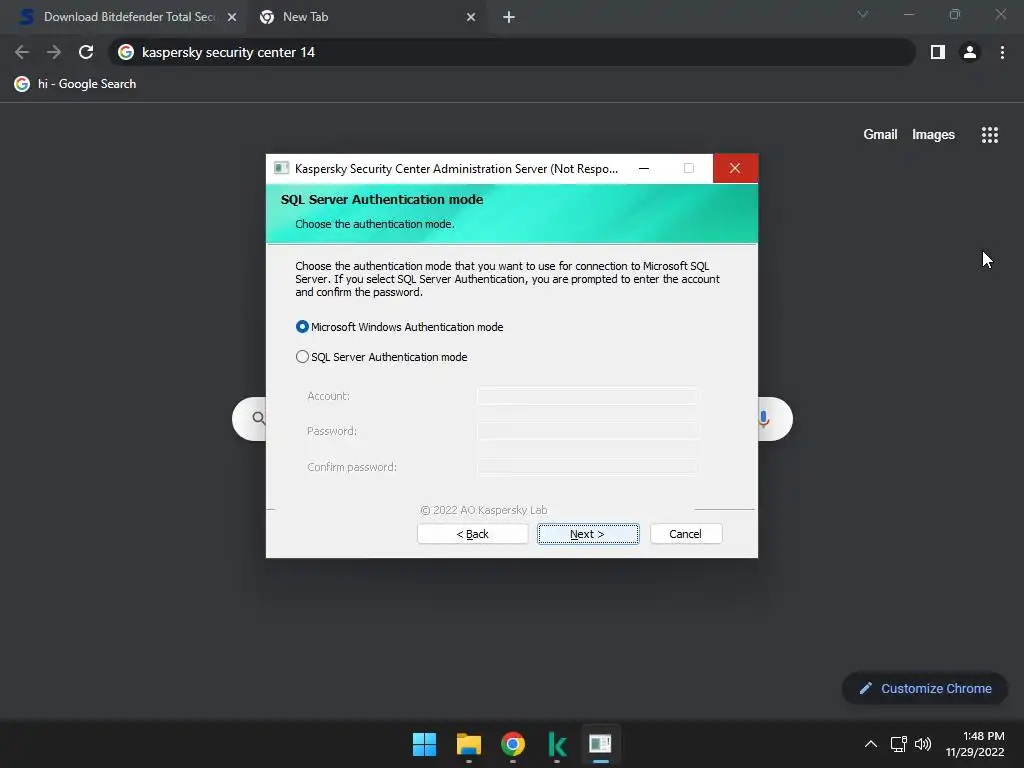Click the search magnifier icon on Google
This screenshot has height=768, width=1024.
(259, 418)
